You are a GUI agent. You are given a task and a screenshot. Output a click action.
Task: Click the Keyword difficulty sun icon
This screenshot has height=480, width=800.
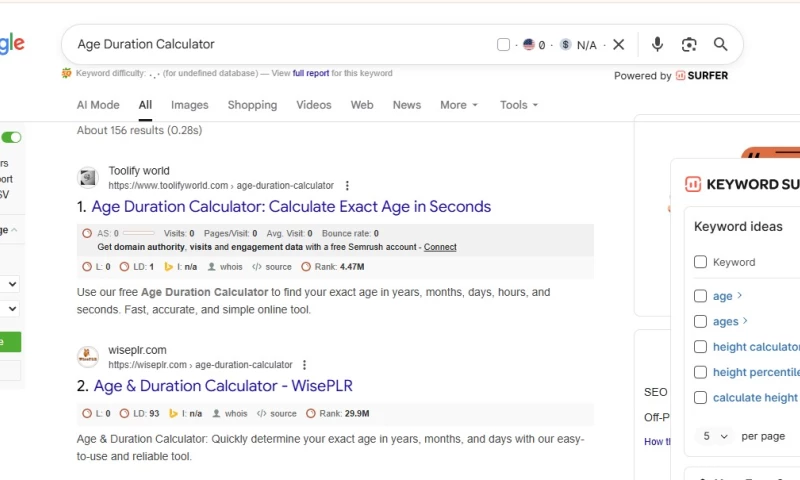tap(66, 73)
